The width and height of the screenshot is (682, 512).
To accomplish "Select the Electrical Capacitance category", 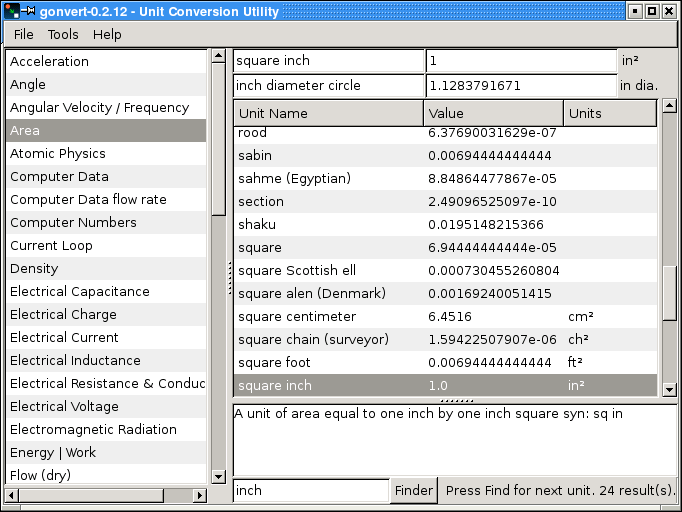I will 106,291.
